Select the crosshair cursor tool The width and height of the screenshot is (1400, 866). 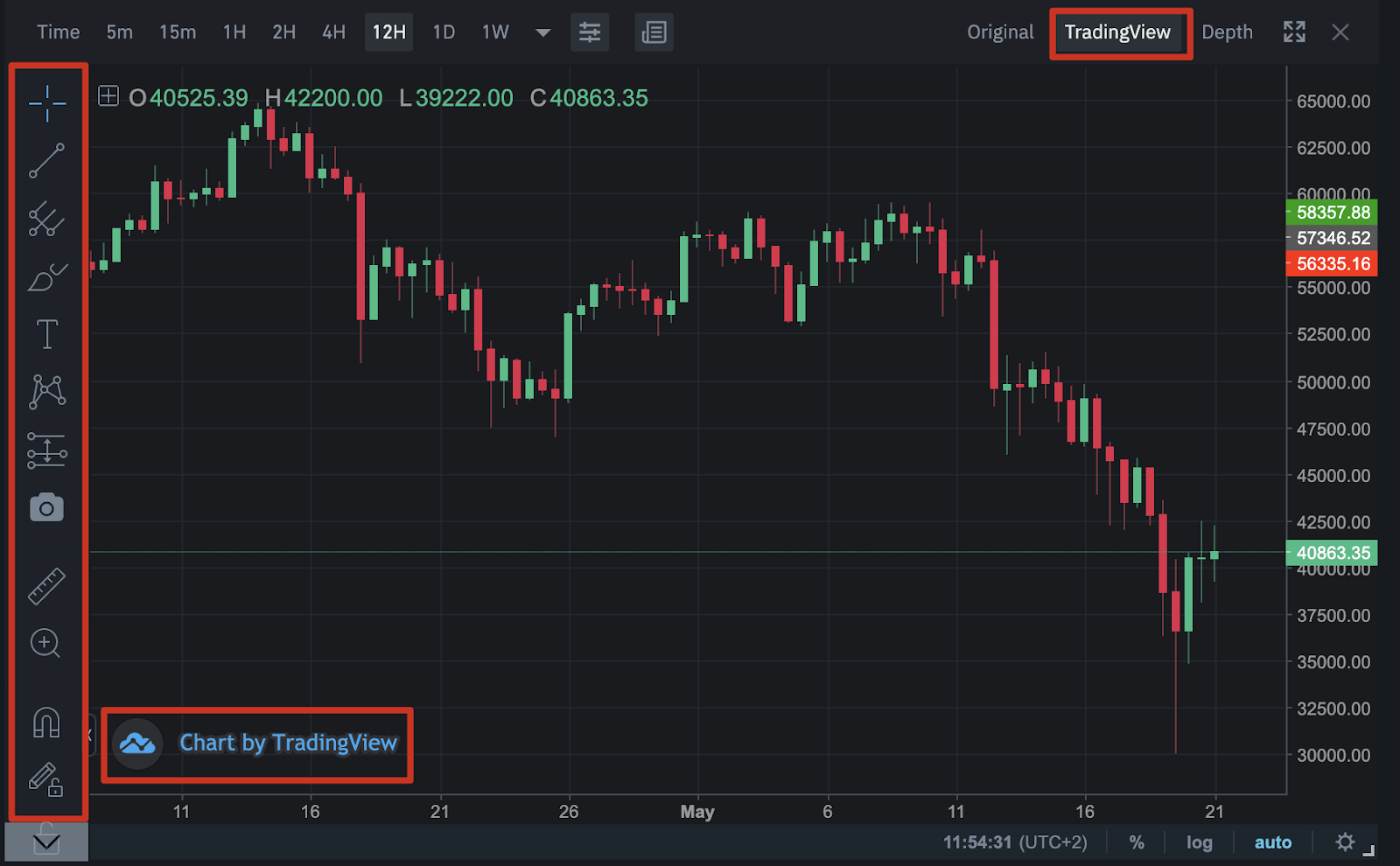point(48,103)
